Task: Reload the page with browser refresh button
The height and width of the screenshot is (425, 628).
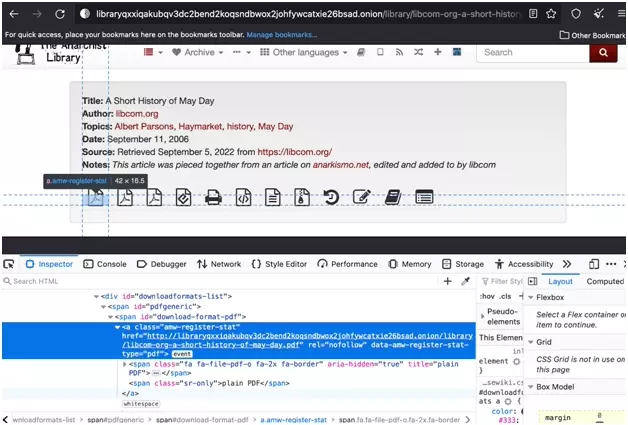Action: pos(60,14)
